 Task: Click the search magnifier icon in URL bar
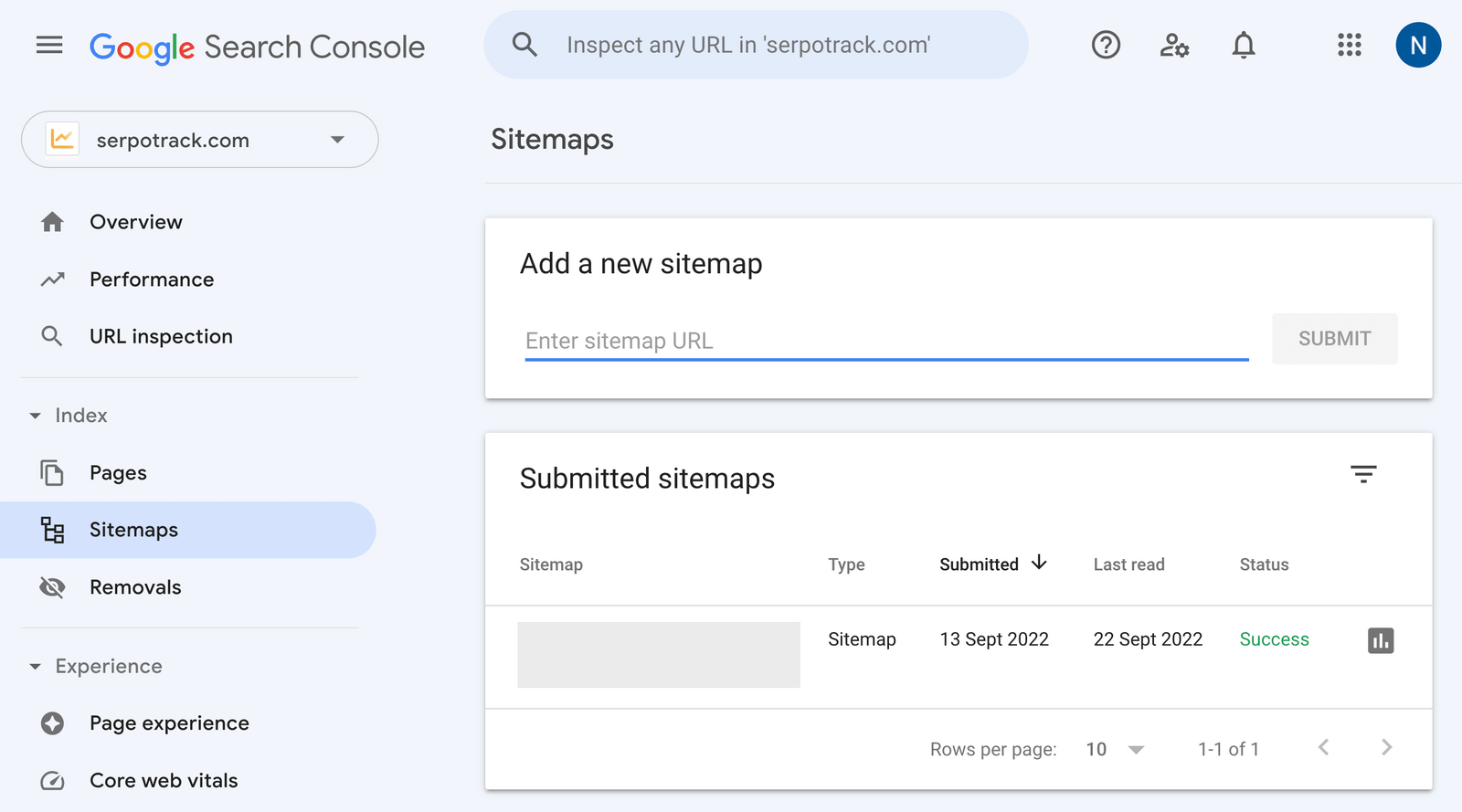point(524,44)
